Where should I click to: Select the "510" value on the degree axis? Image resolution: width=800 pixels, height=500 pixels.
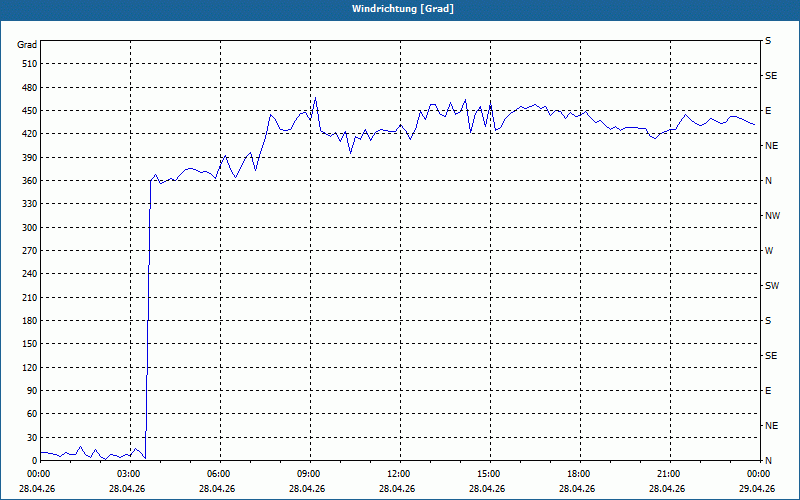point(30,64)
